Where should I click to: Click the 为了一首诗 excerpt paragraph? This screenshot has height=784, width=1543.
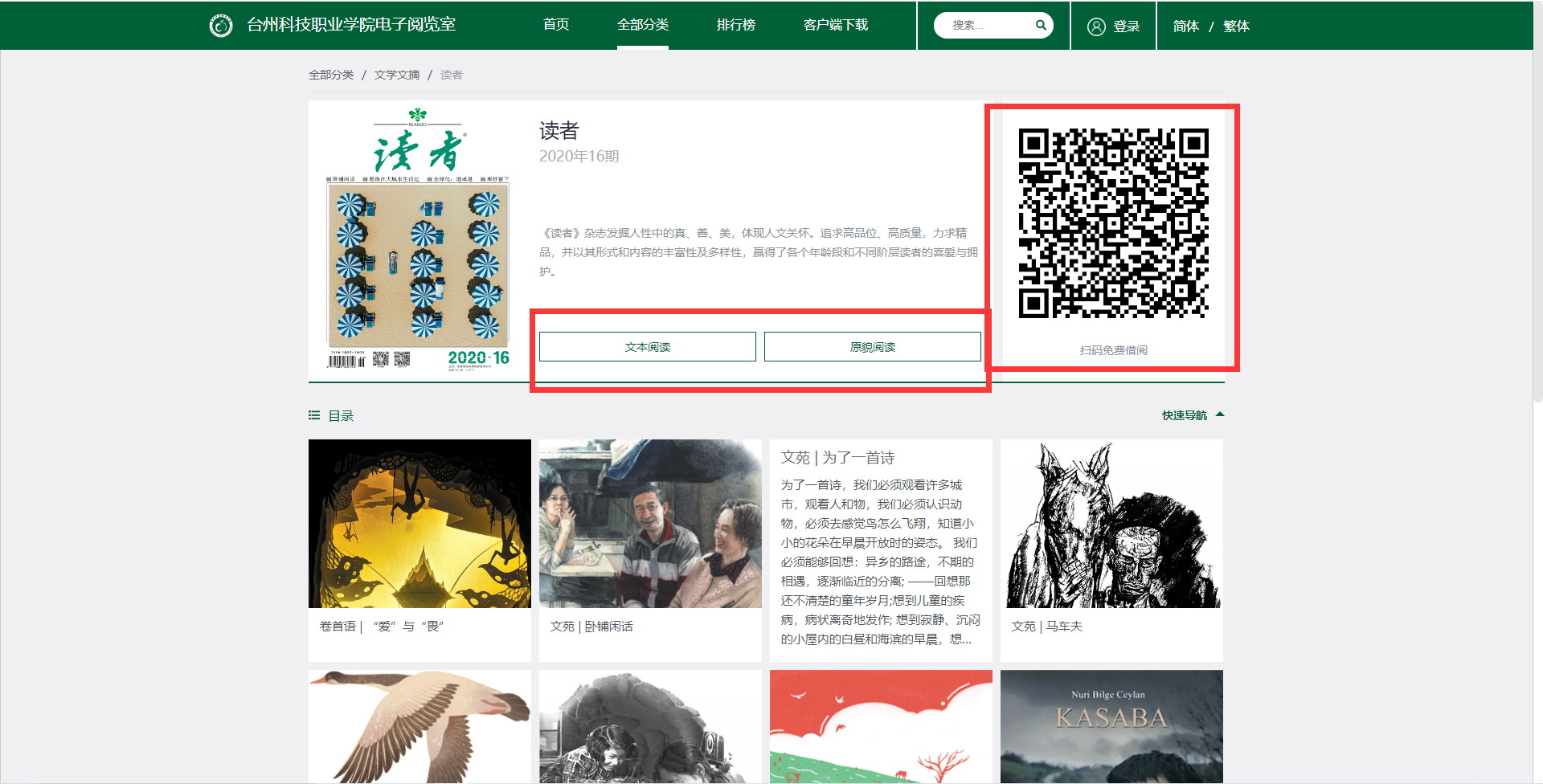click(x=881, y=562)
